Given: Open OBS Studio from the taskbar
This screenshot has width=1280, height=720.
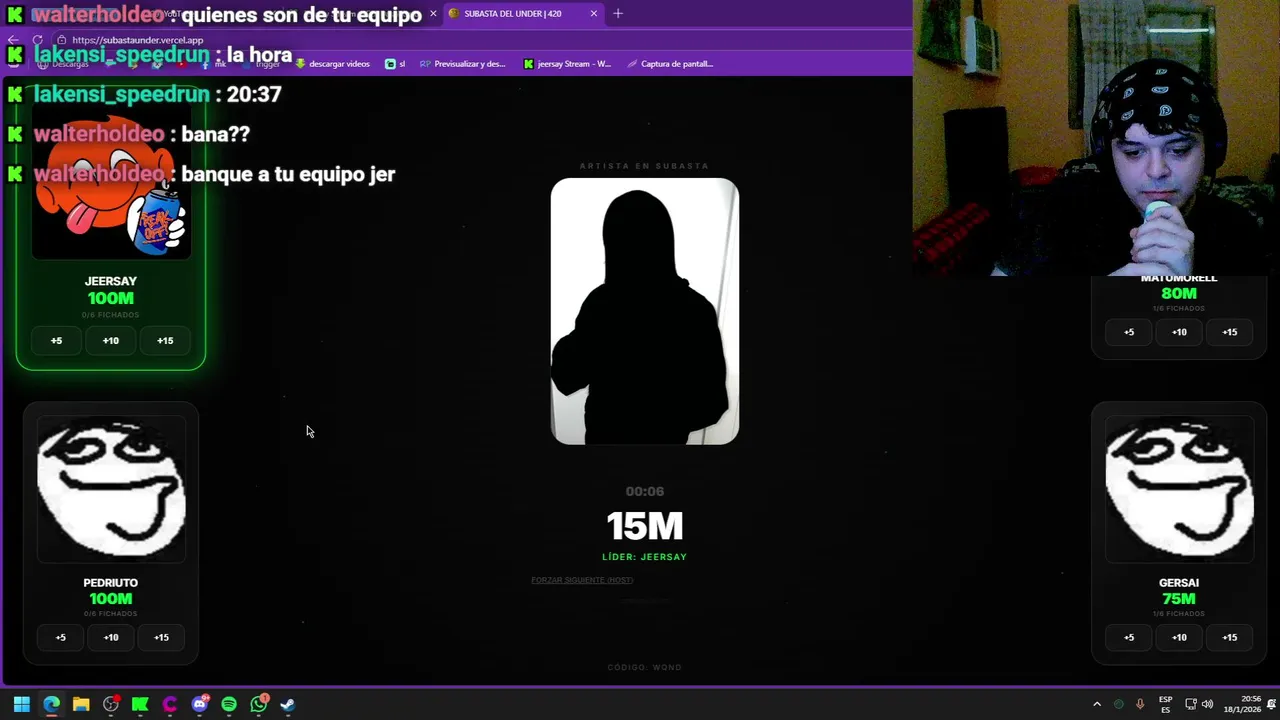Looking at the screenshot, I should [111, 704].
